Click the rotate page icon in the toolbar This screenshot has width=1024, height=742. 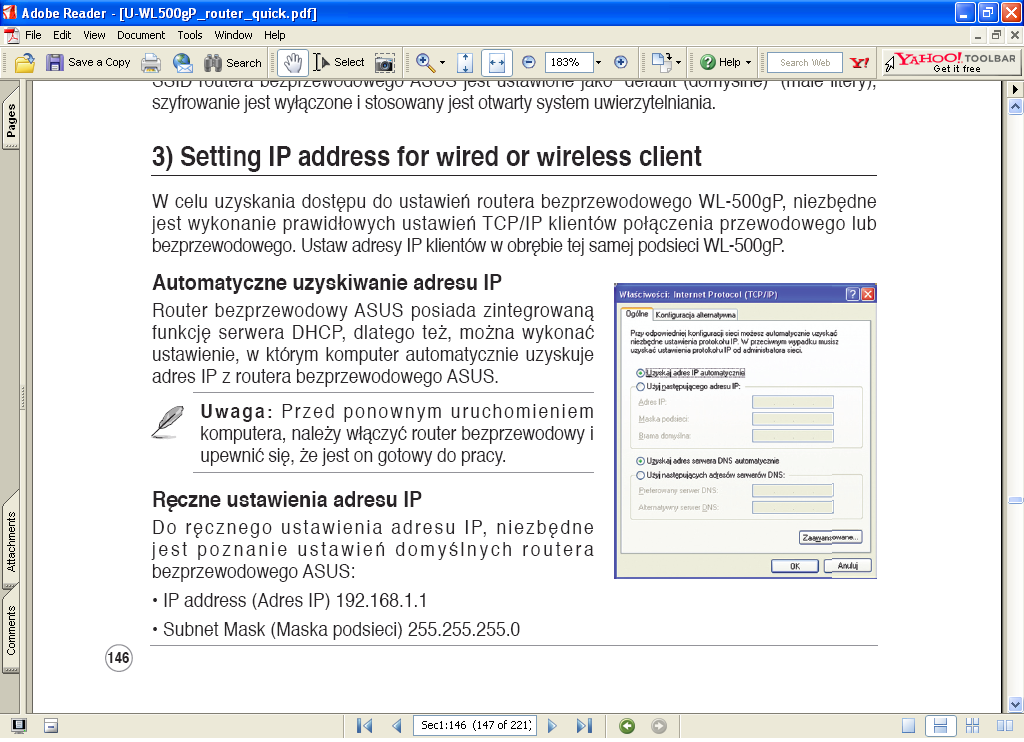click(661, 63)
